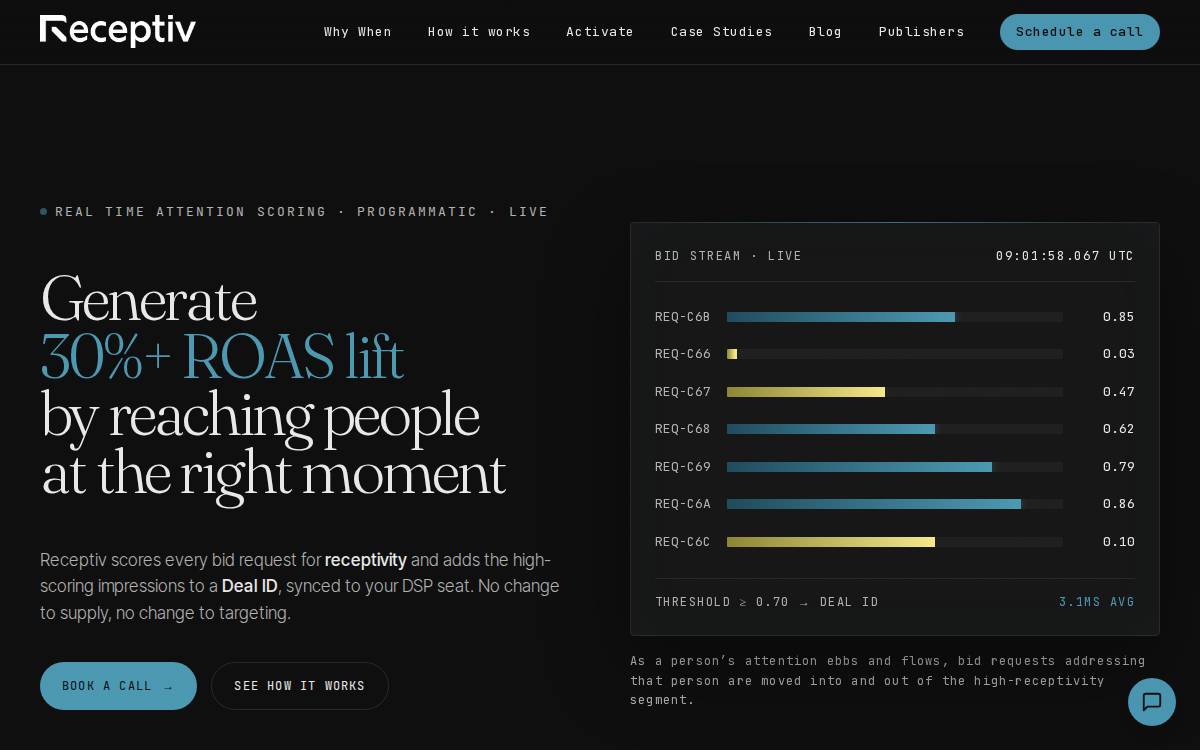Click the REQ-C6A request label

point(682,504)
